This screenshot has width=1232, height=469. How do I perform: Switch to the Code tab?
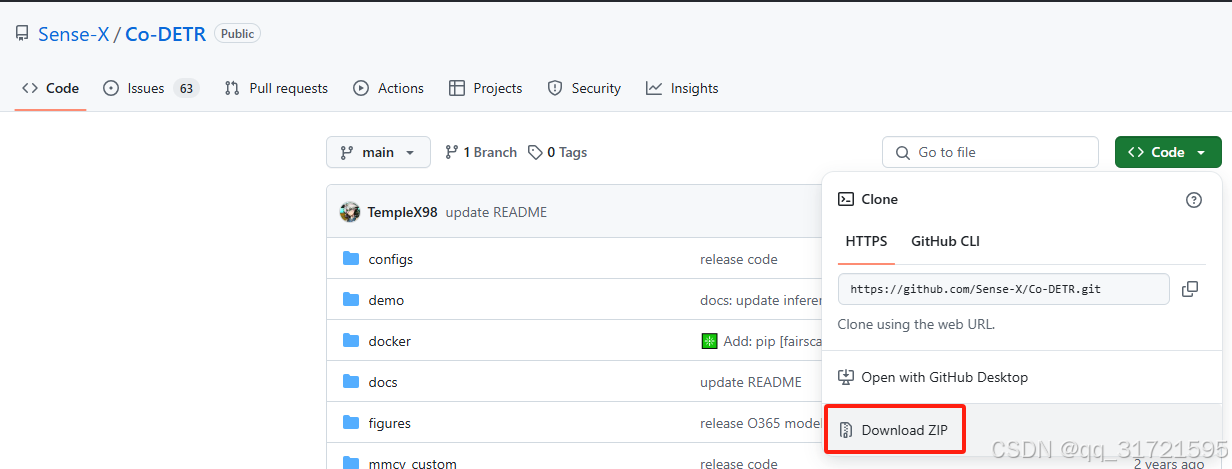pos(50,88)
